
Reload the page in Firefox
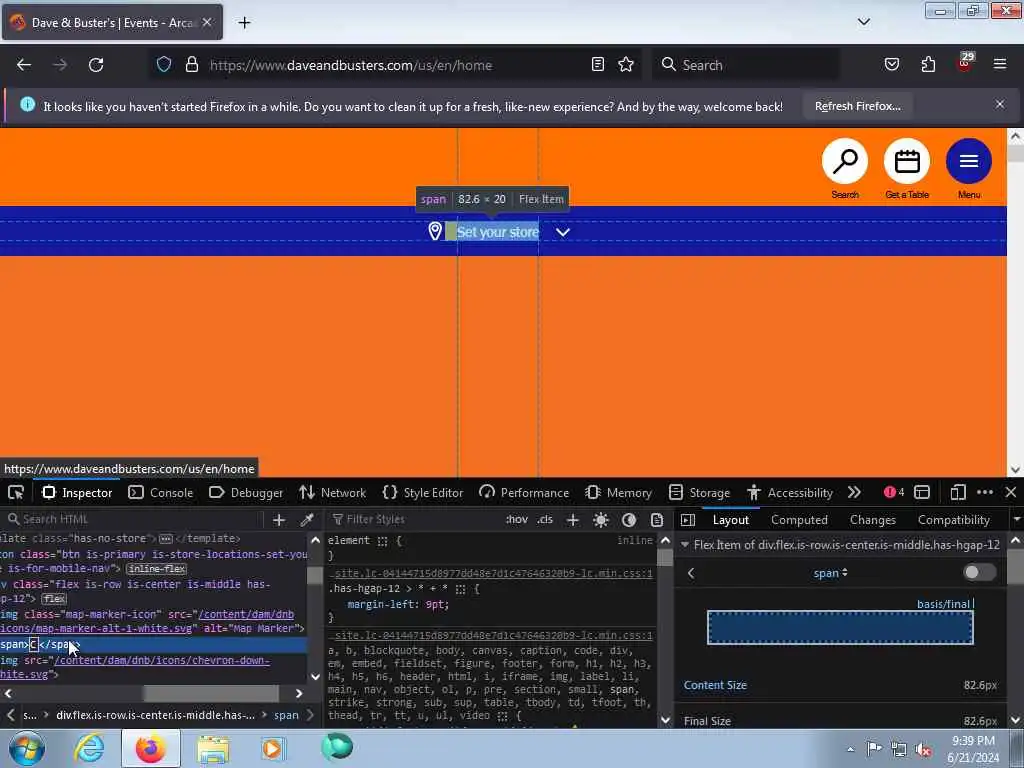pyautogui.click(x=96, y=65)
